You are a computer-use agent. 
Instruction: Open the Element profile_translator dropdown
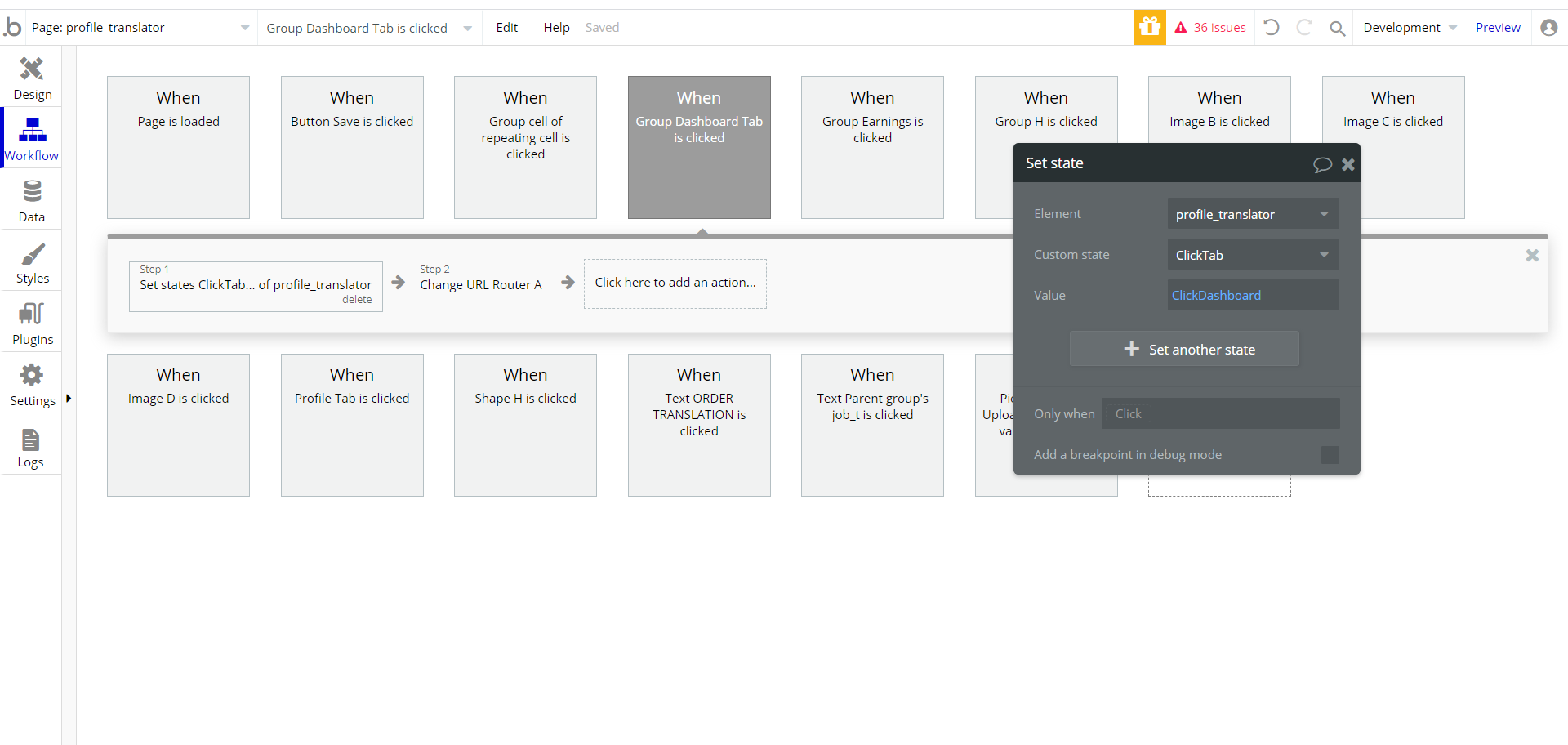pos(1253,214)
